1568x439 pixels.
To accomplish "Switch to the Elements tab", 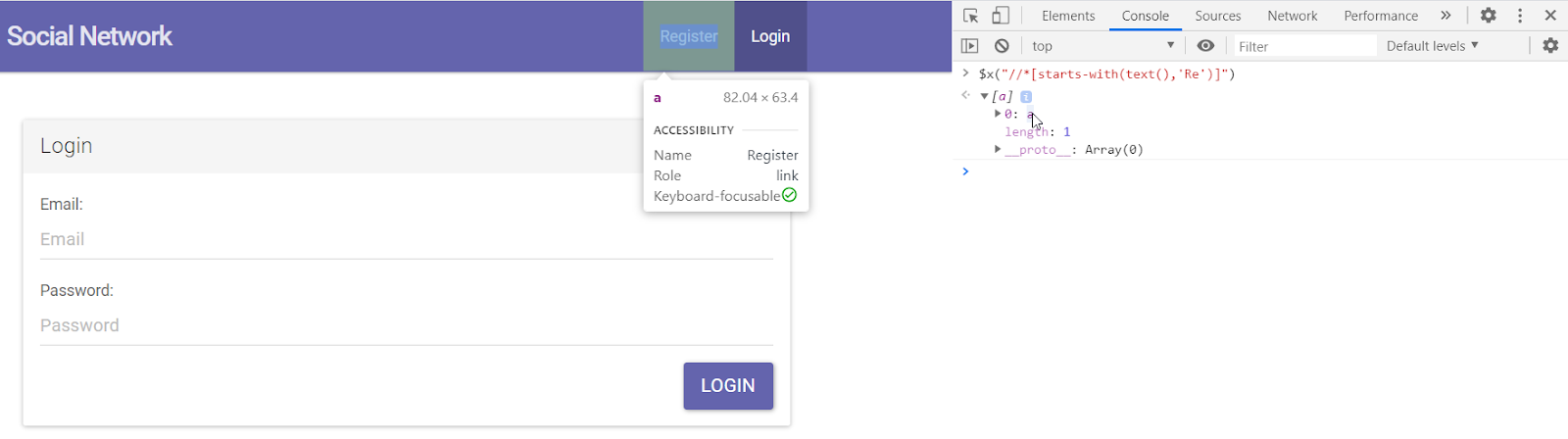I will (x=1067, y=16).
